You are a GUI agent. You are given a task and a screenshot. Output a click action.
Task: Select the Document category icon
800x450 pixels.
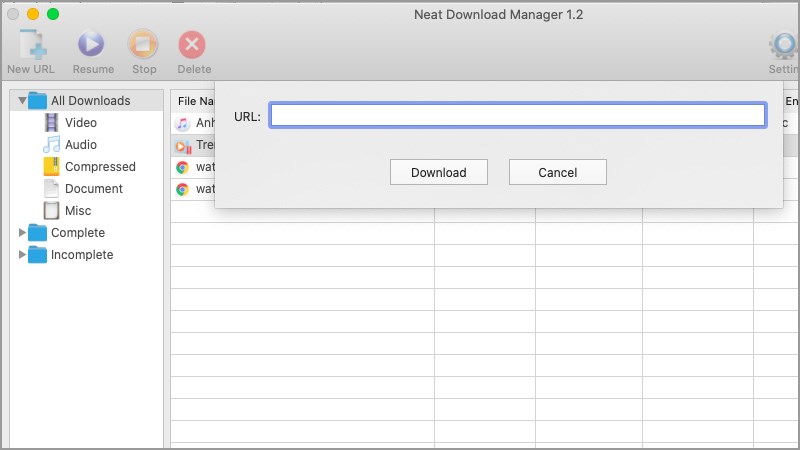[53, 189]
